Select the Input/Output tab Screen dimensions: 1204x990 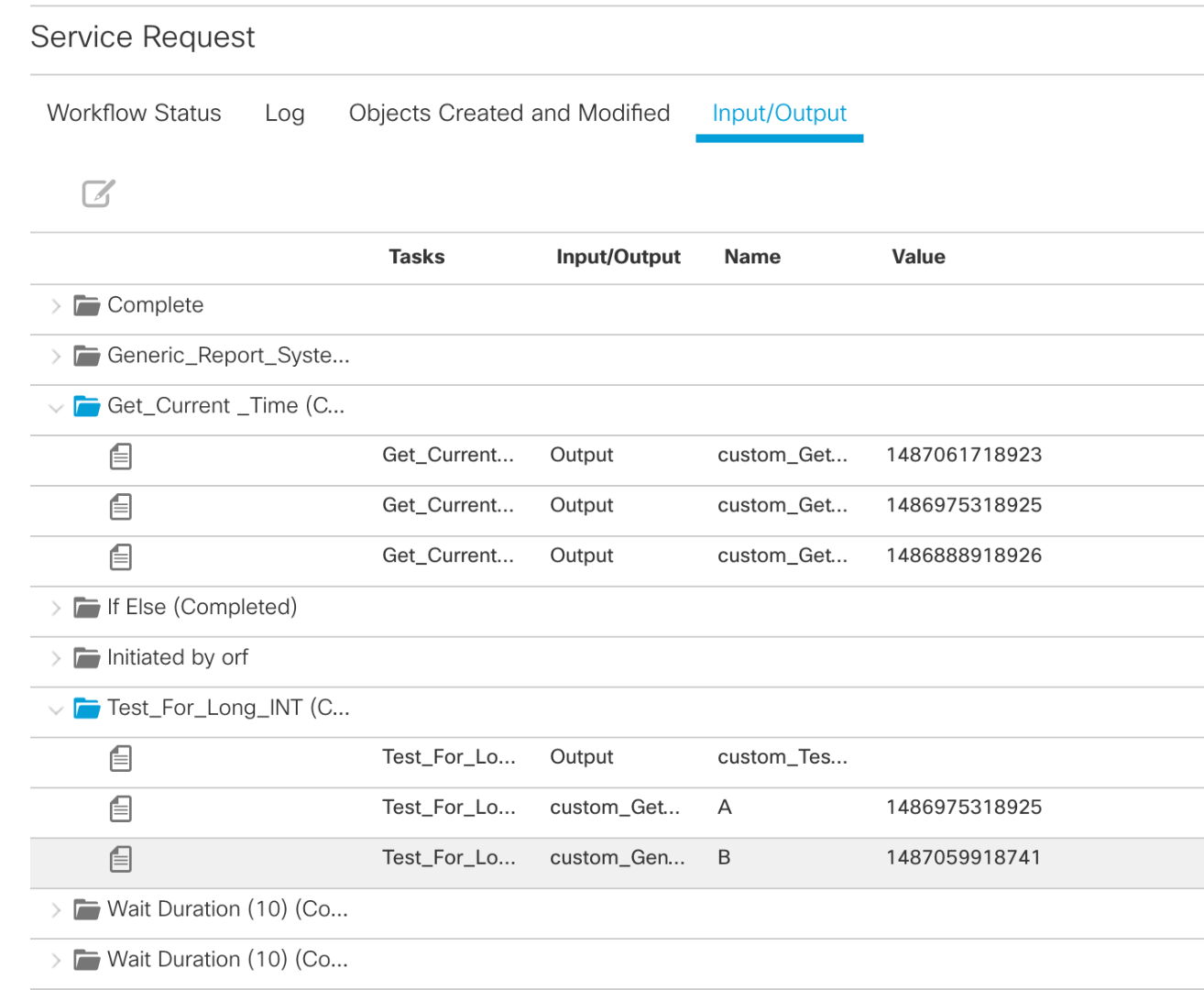pos(780,113)
